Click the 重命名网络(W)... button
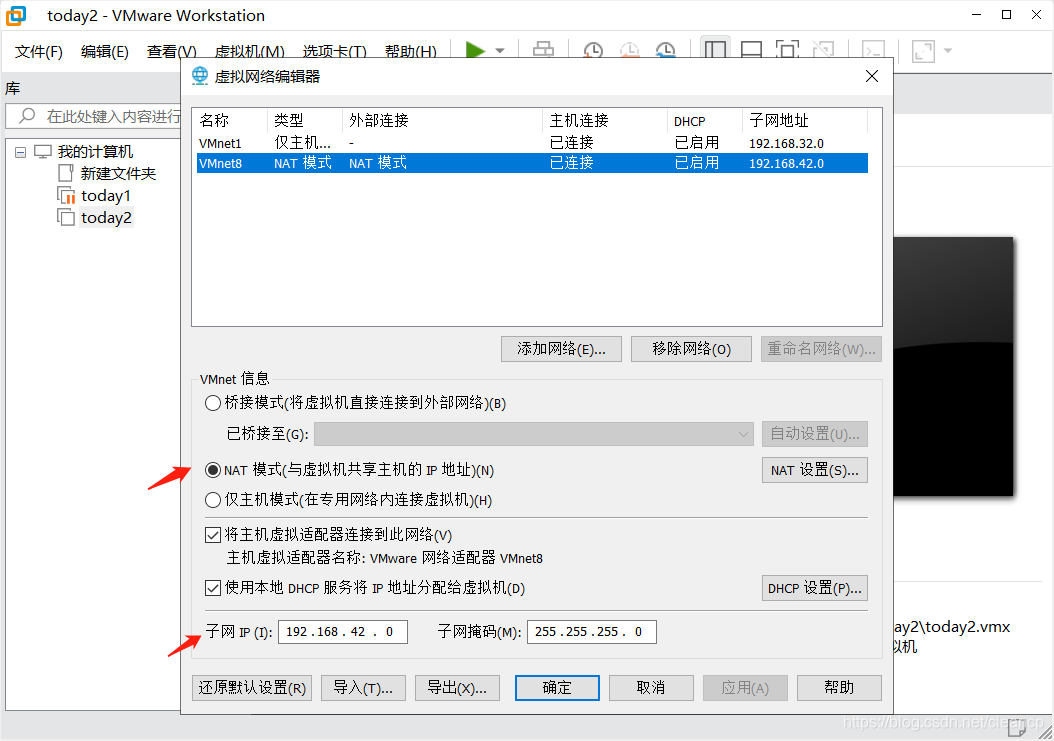 click(821, 349)
